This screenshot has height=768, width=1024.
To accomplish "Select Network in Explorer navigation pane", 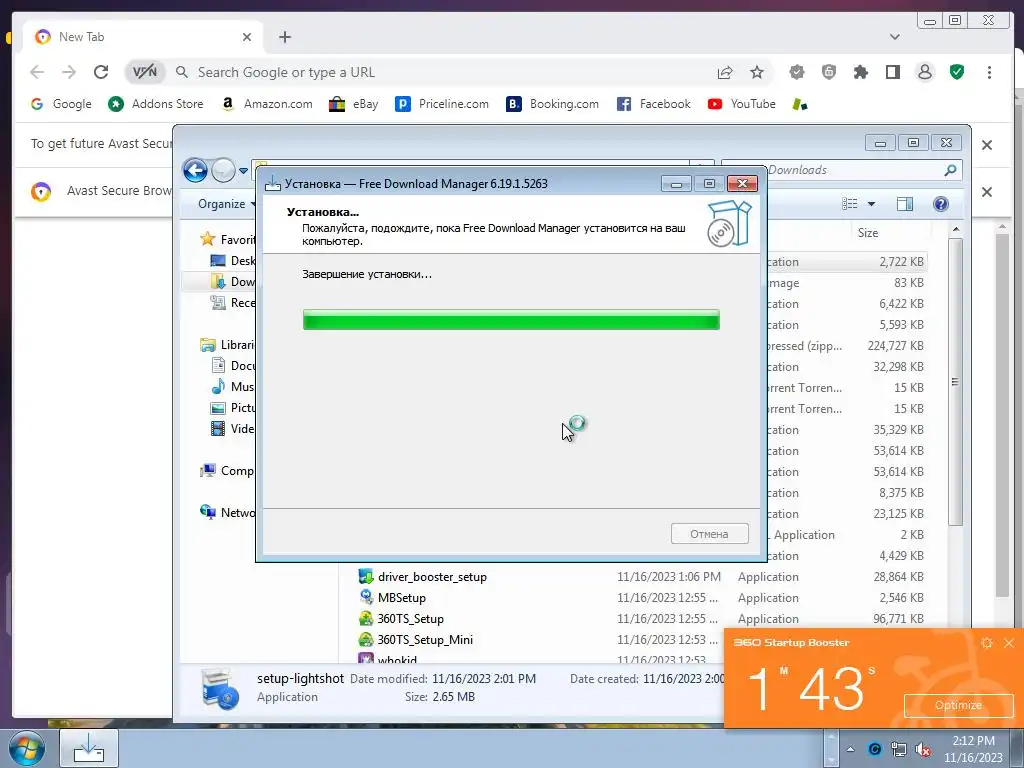I will (228, 513).
